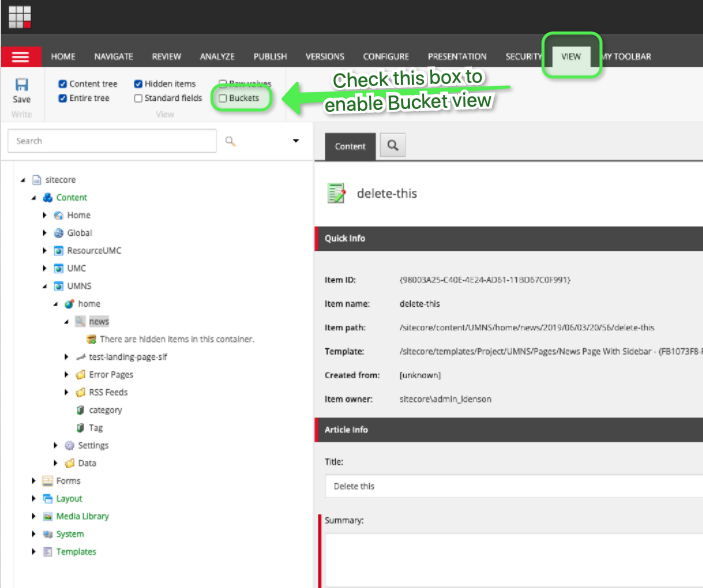The width and height of the screenshot is (703, 588).
Task: Click the sitecore root document icon
Action: (x=37, y=180)
